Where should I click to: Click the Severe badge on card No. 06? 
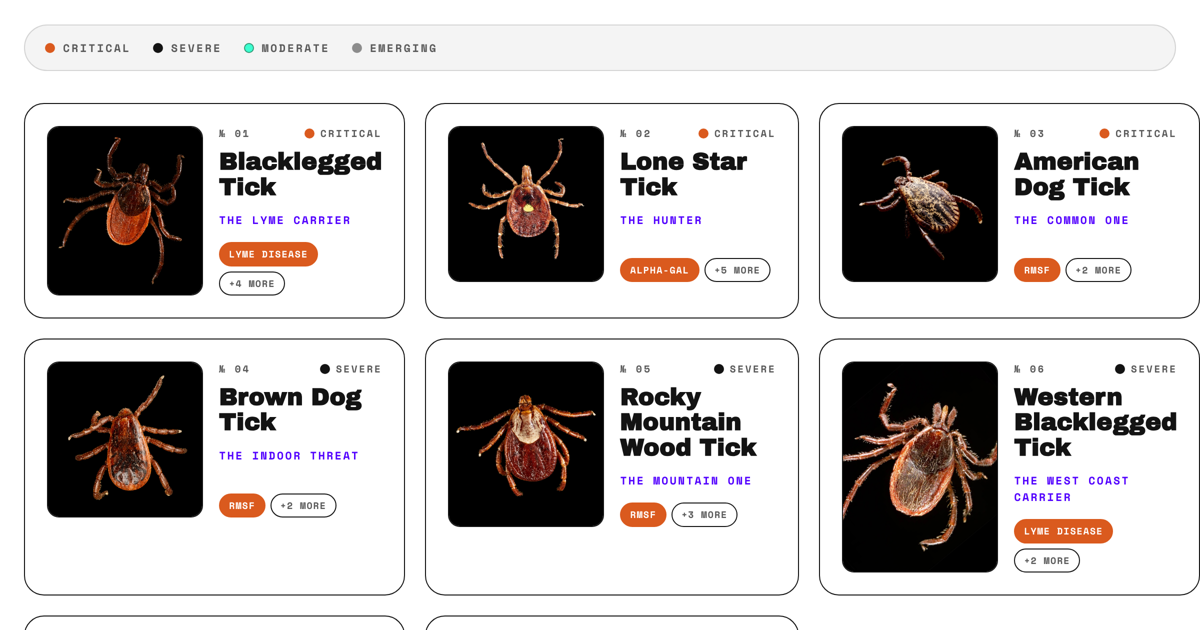tap(1146, 369)
